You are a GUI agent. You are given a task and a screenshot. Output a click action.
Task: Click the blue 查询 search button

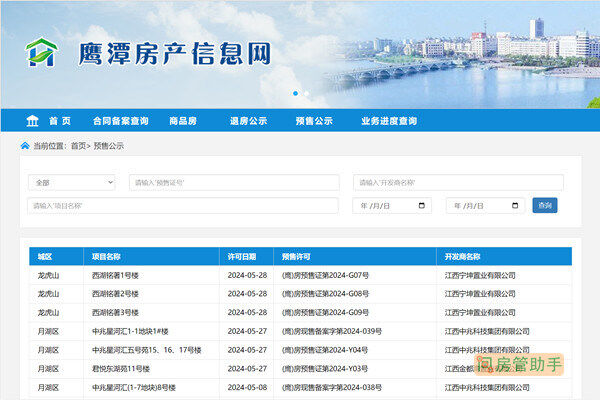point(545,206)
